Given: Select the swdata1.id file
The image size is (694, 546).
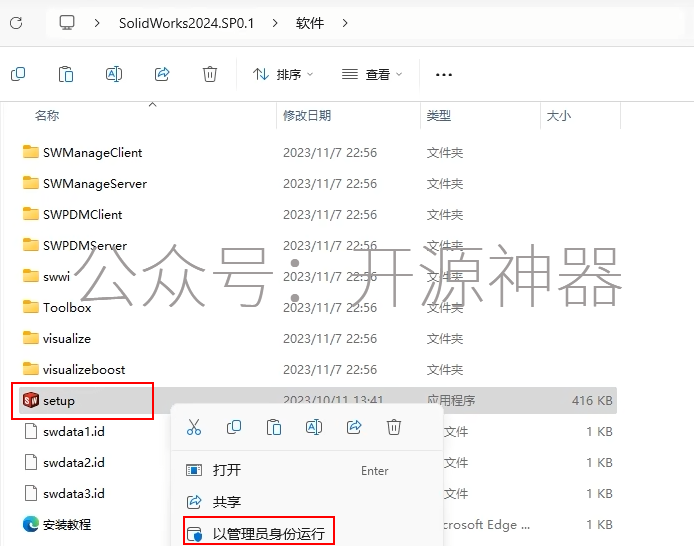Looking at the screenshot, I should (x=74, y=431).
